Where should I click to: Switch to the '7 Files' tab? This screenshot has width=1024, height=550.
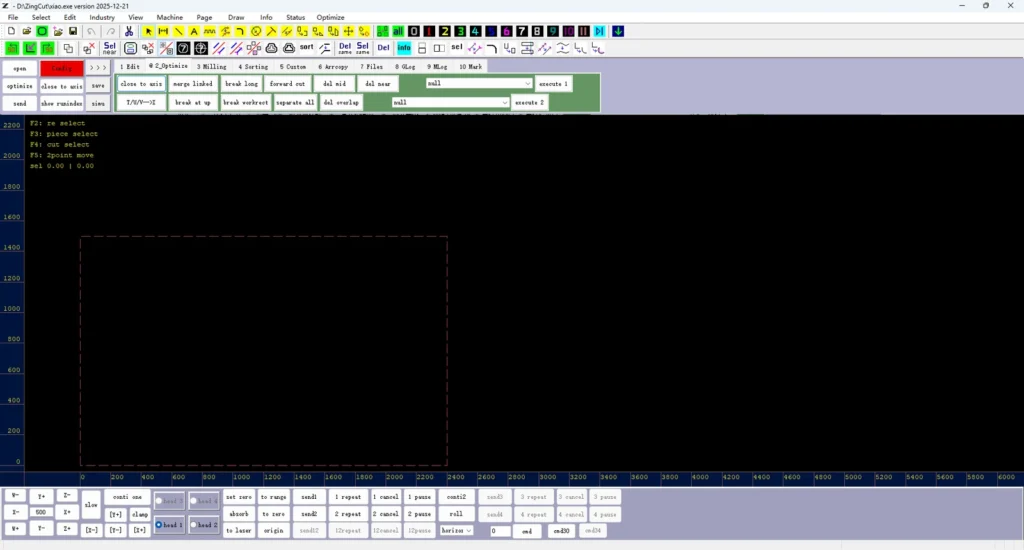point(372,67)
